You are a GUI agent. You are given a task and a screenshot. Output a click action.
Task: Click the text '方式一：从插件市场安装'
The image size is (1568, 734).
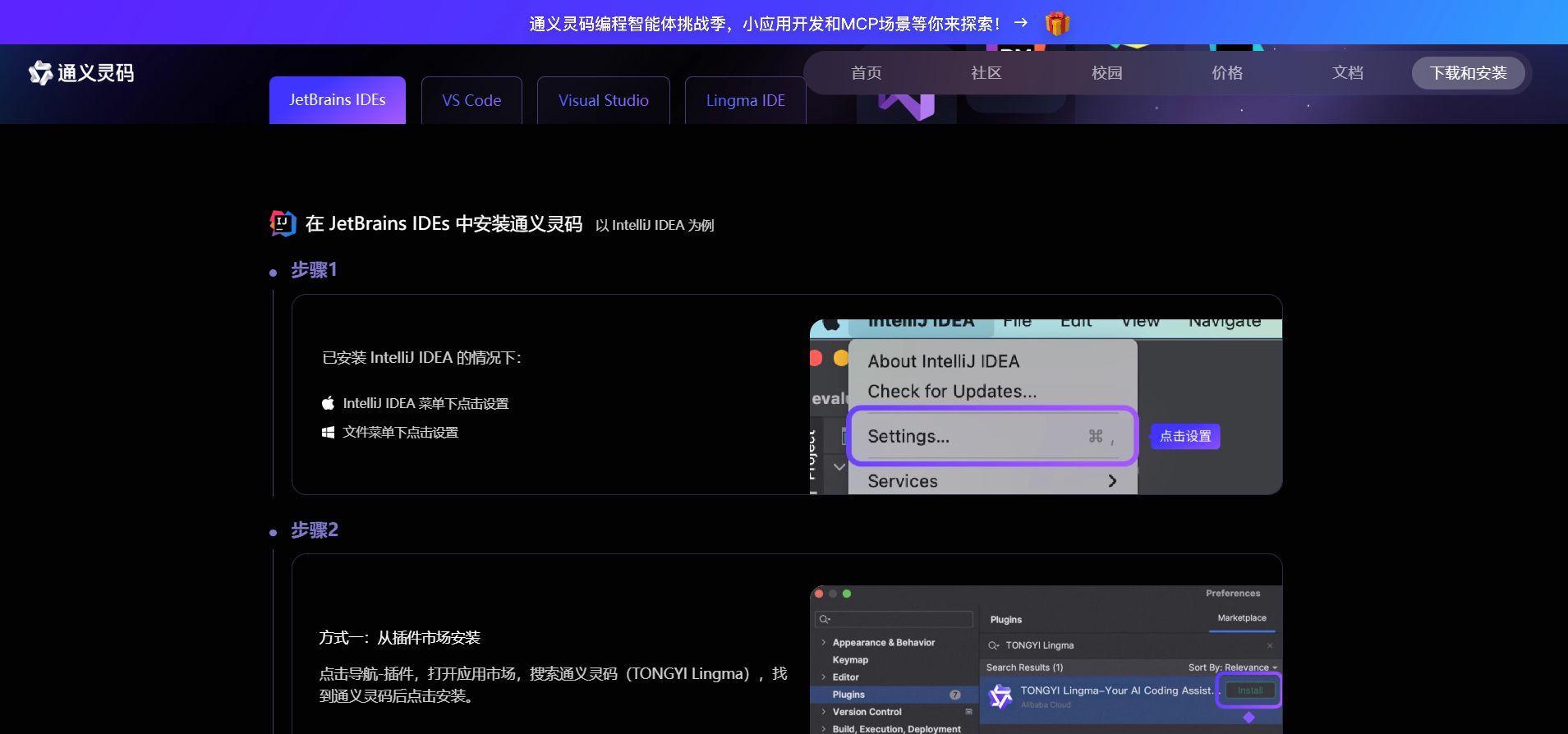(x=400, y=638)
